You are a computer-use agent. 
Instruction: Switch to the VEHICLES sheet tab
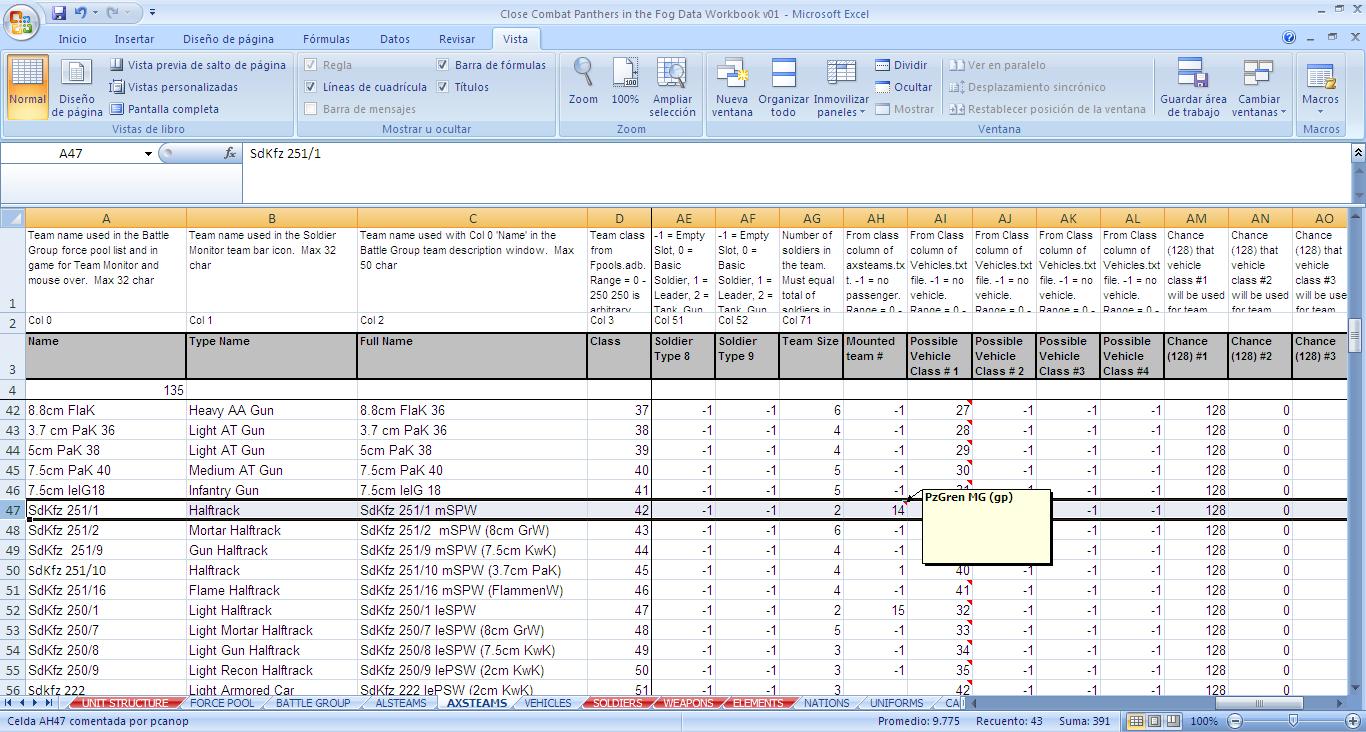coord(548,703)
